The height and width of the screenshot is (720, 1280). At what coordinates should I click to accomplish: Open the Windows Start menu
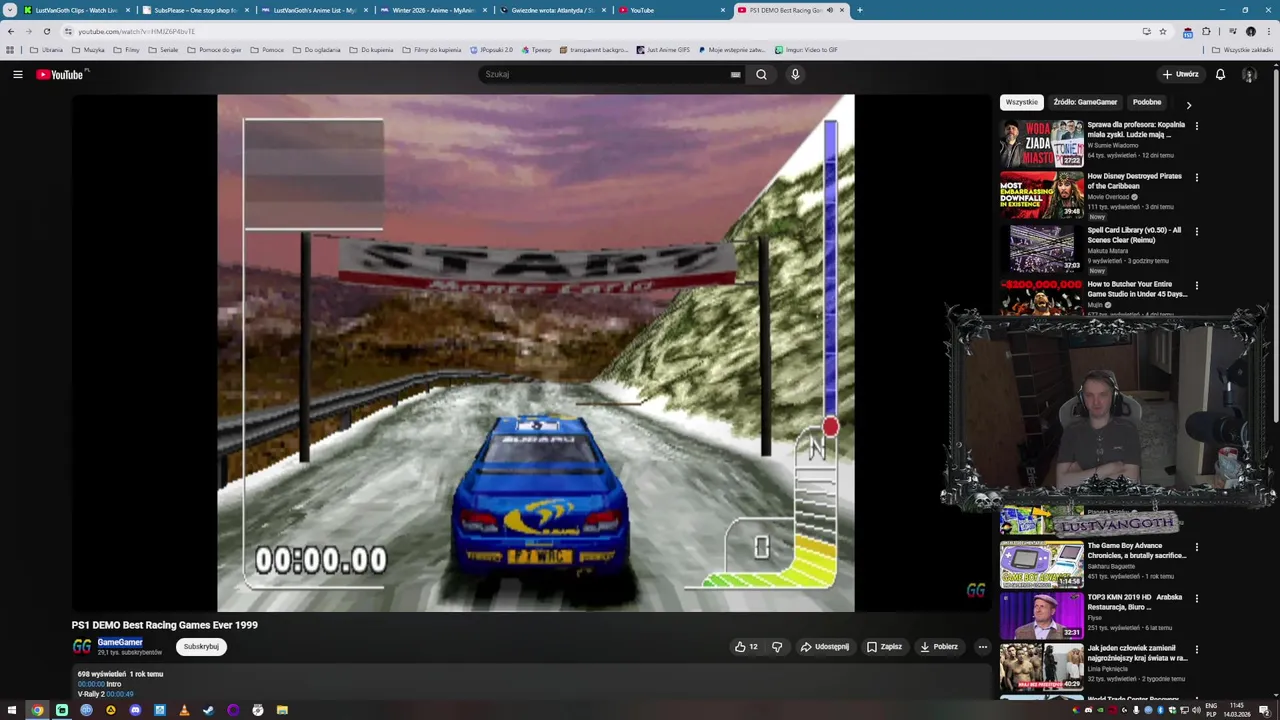pos(13,710)
